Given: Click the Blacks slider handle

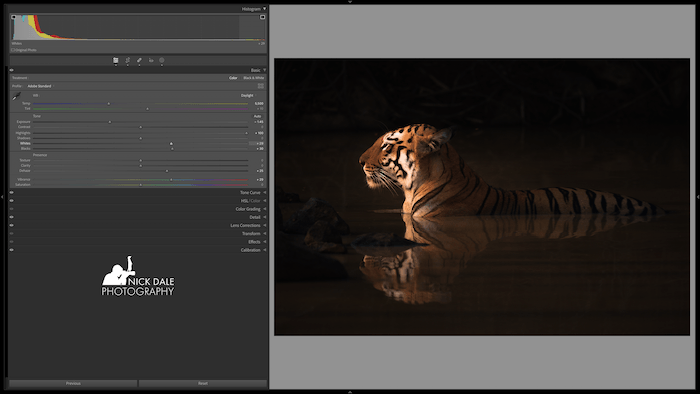Looking at the screenshot, I should pos(172,149).
